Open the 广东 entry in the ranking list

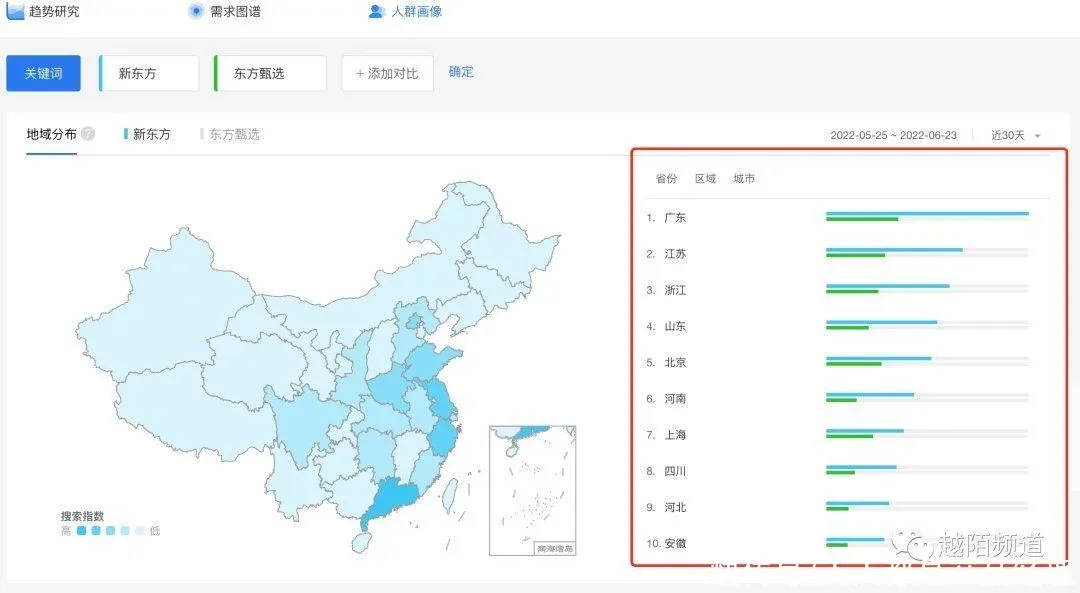pos(674,217)
